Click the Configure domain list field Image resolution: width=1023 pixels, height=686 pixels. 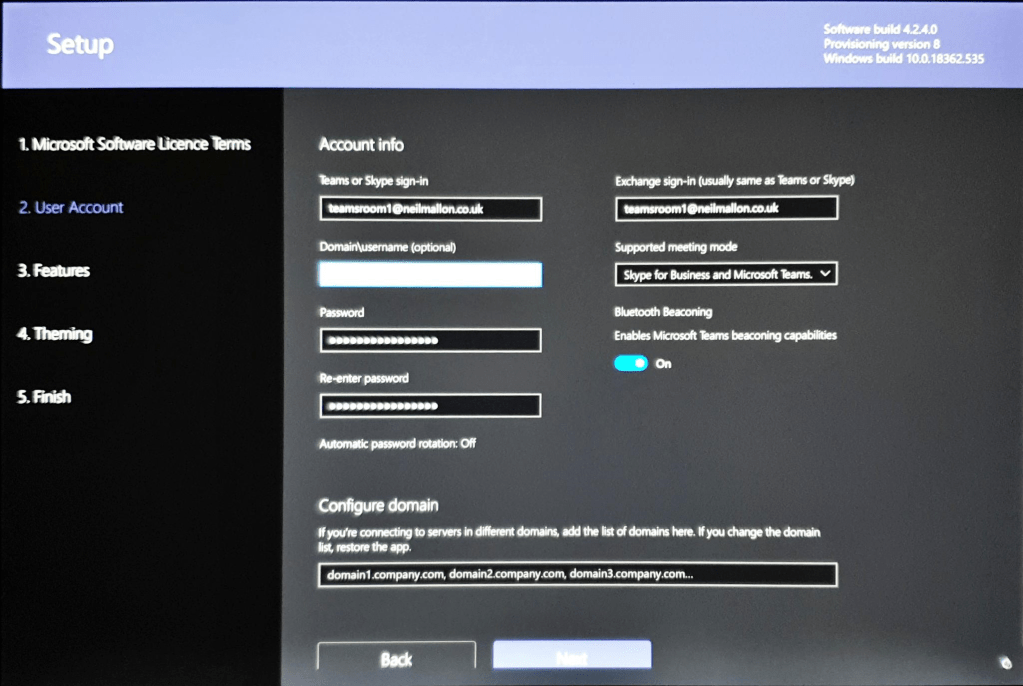(577, 575)
